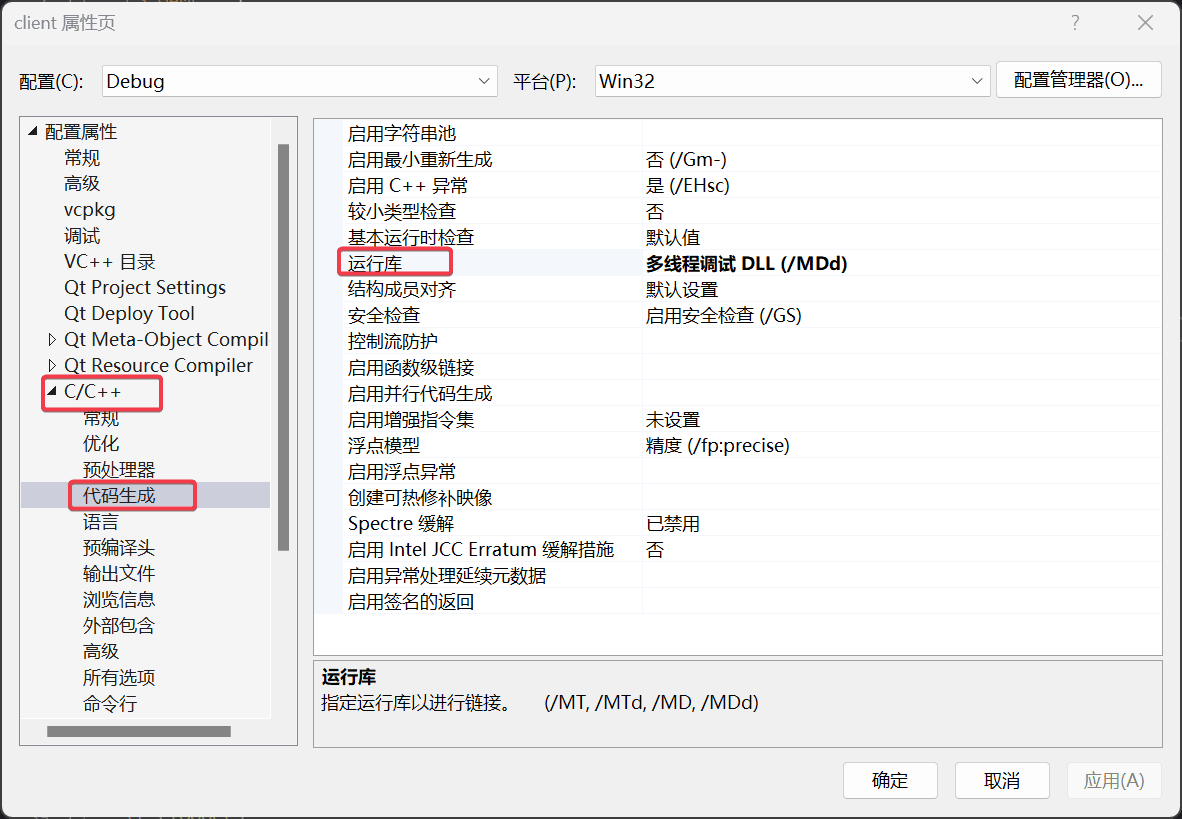Image resolution: width=1182 pixels, height=819 pixels.
Task: Open the Configuration Manager (配置管理器) button
Action: click(1078, 80)
